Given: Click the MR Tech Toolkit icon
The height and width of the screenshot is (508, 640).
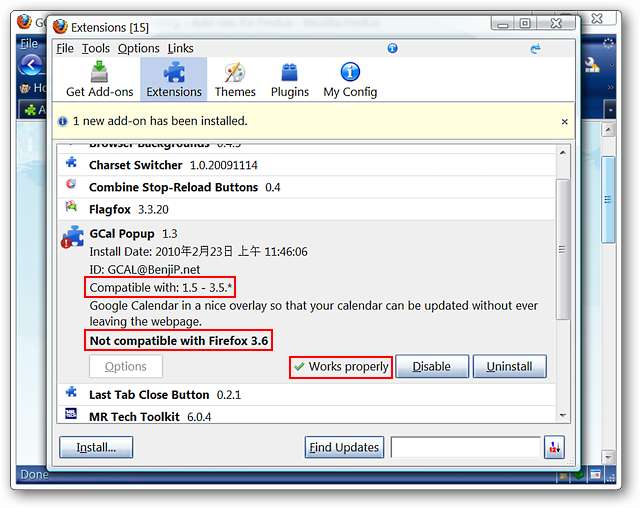Looking at the screenshot, I should point(71,414).
